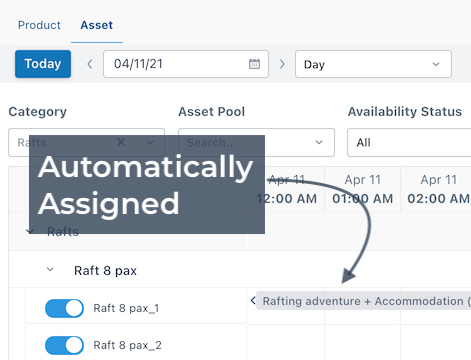The image size is (471, 360).
Task: Collapse the Rafts group row
Action: tap(30, 231)
